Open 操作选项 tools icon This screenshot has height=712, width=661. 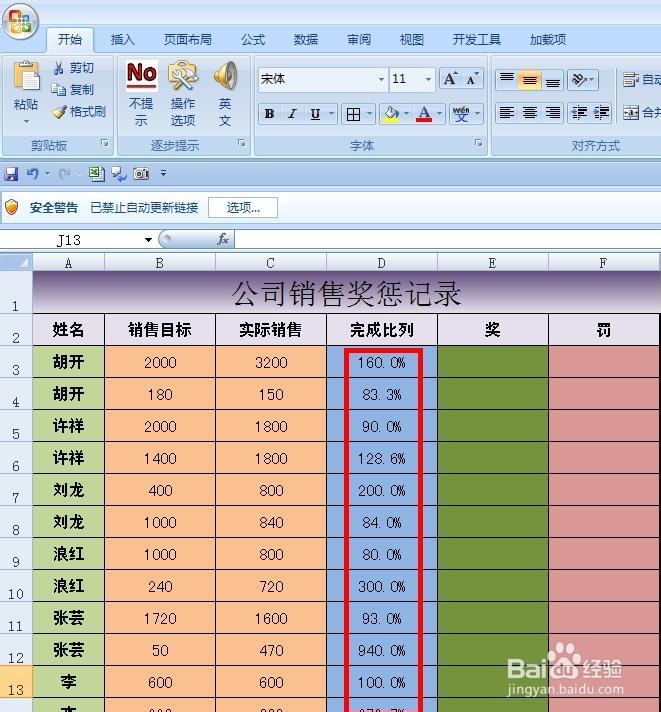(x=183, y=76)
